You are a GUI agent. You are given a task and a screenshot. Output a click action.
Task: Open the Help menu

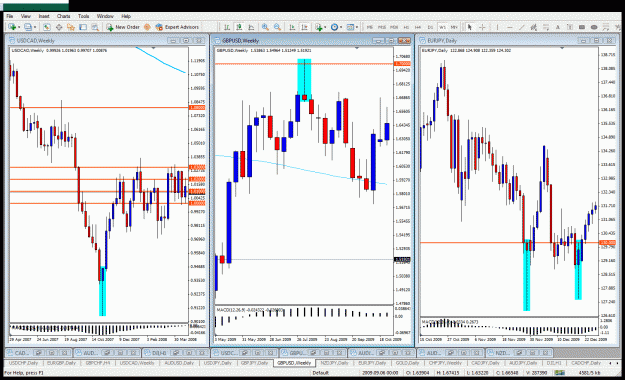point(126,16)
